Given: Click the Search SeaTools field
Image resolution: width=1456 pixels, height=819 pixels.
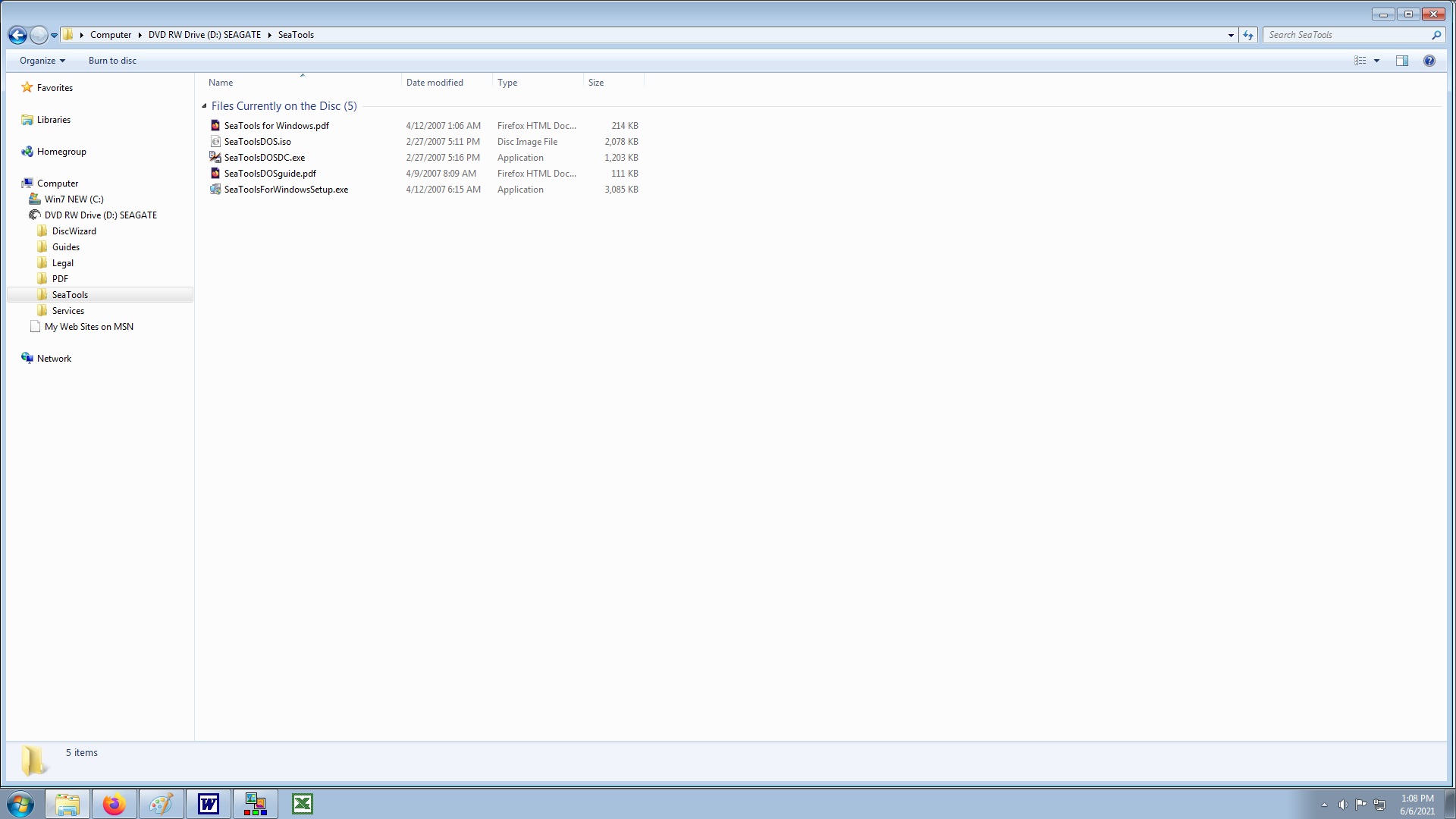Looking at the screenshot, I should coord(1346,35).
